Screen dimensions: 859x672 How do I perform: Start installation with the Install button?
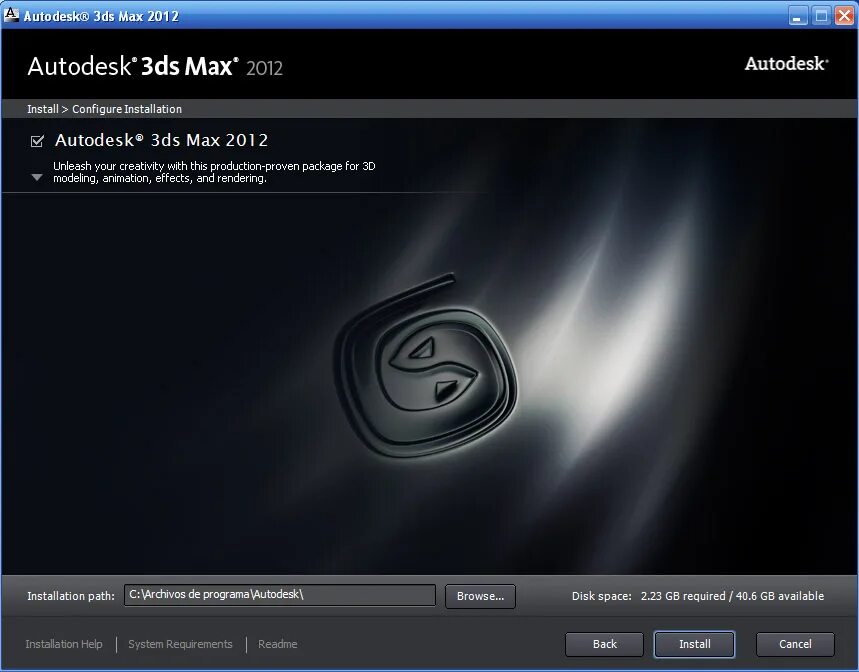694,644
